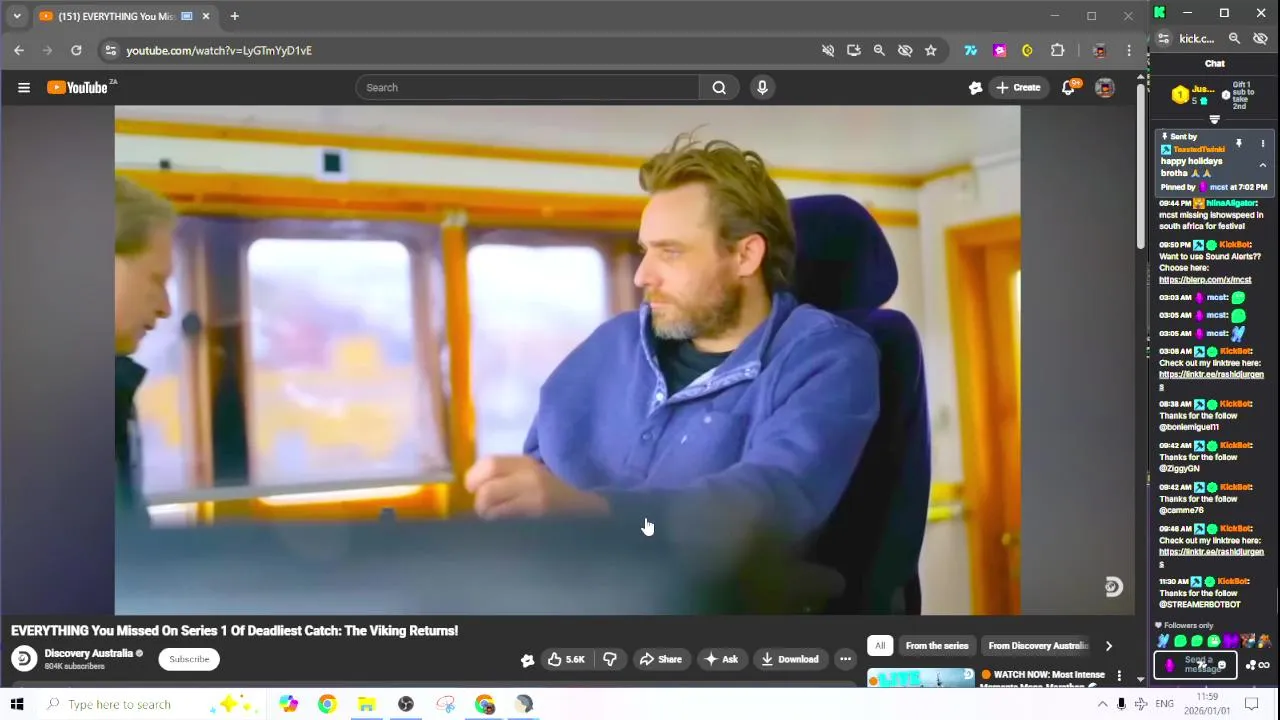Screen dimensions: 1280x720
Task: Reload the YouTube page
Action: (76, 50)
